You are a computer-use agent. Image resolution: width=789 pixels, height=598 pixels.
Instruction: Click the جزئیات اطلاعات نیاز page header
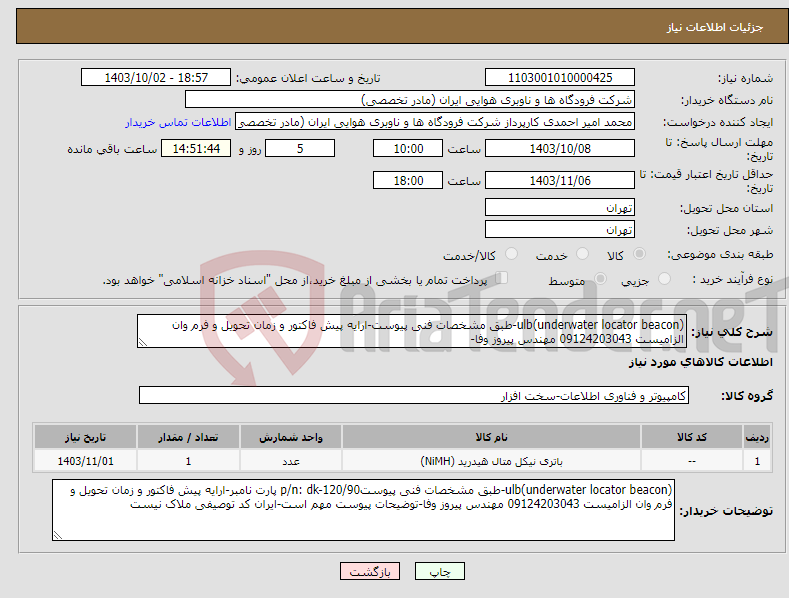[x=715, y=27]
